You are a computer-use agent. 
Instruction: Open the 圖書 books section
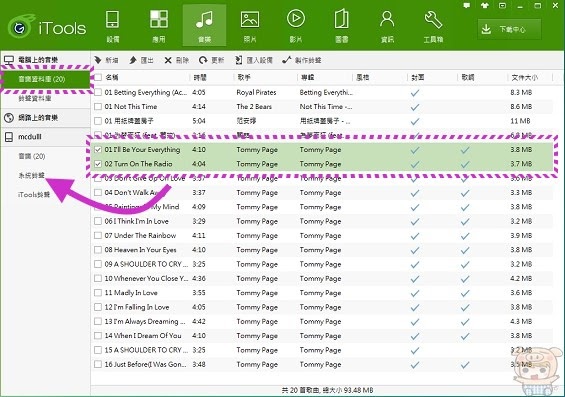coord(341,26)
